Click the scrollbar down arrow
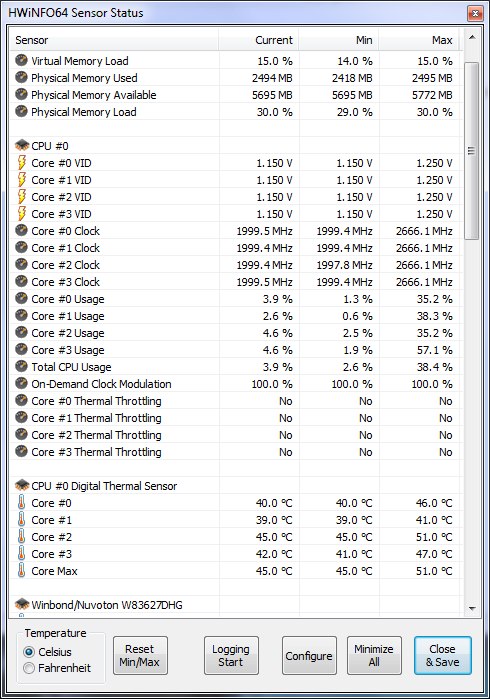The width and height of the screenshot is (490, 699). [x=472, y=609]
